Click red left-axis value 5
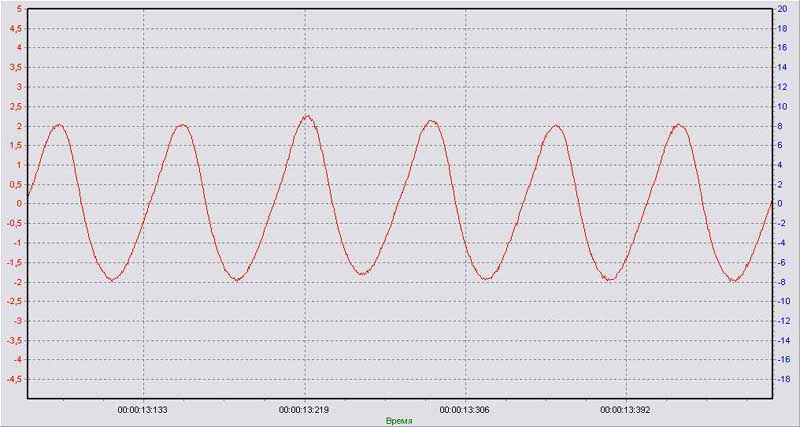Screen dimensions: 800x427 19,9
